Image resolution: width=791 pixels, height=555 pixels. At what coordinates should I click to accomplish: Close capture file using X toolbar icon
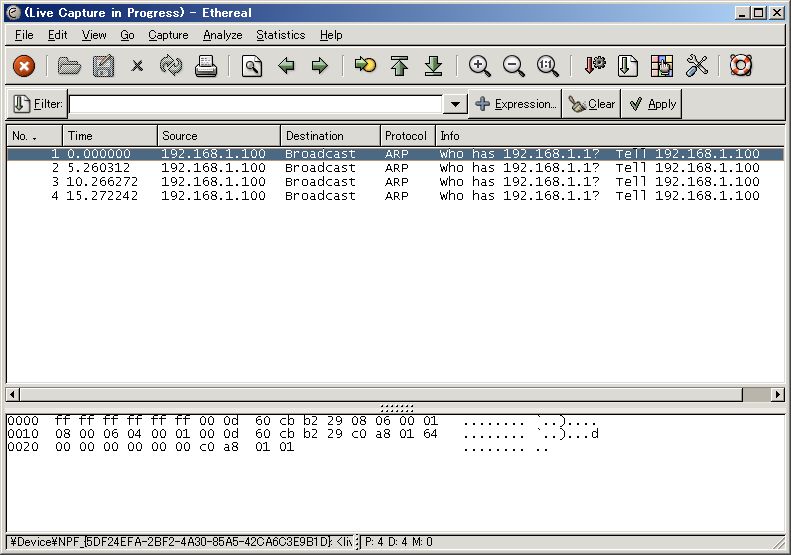(x=137, y=66)
